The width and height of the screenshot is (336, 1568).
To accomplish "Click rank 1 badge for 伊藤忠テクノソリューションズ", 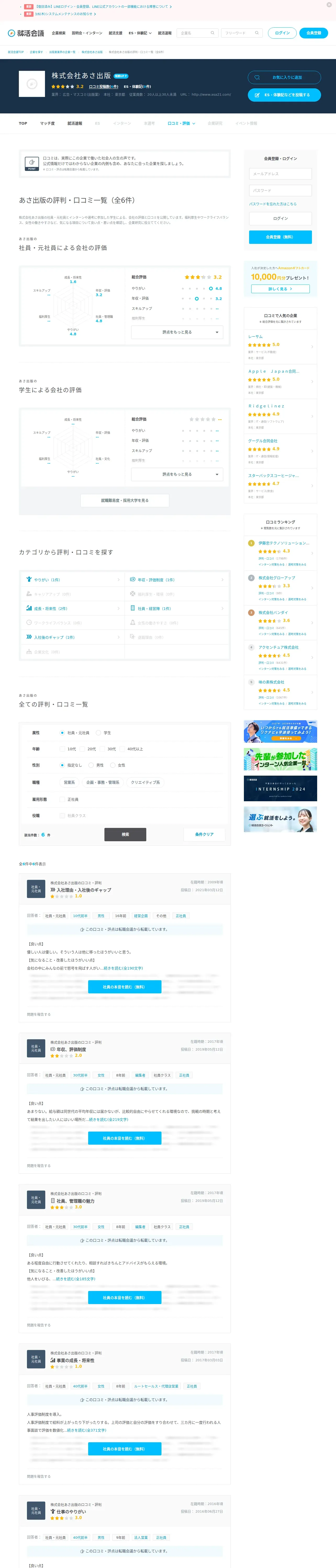I will (x=251, y=543).
